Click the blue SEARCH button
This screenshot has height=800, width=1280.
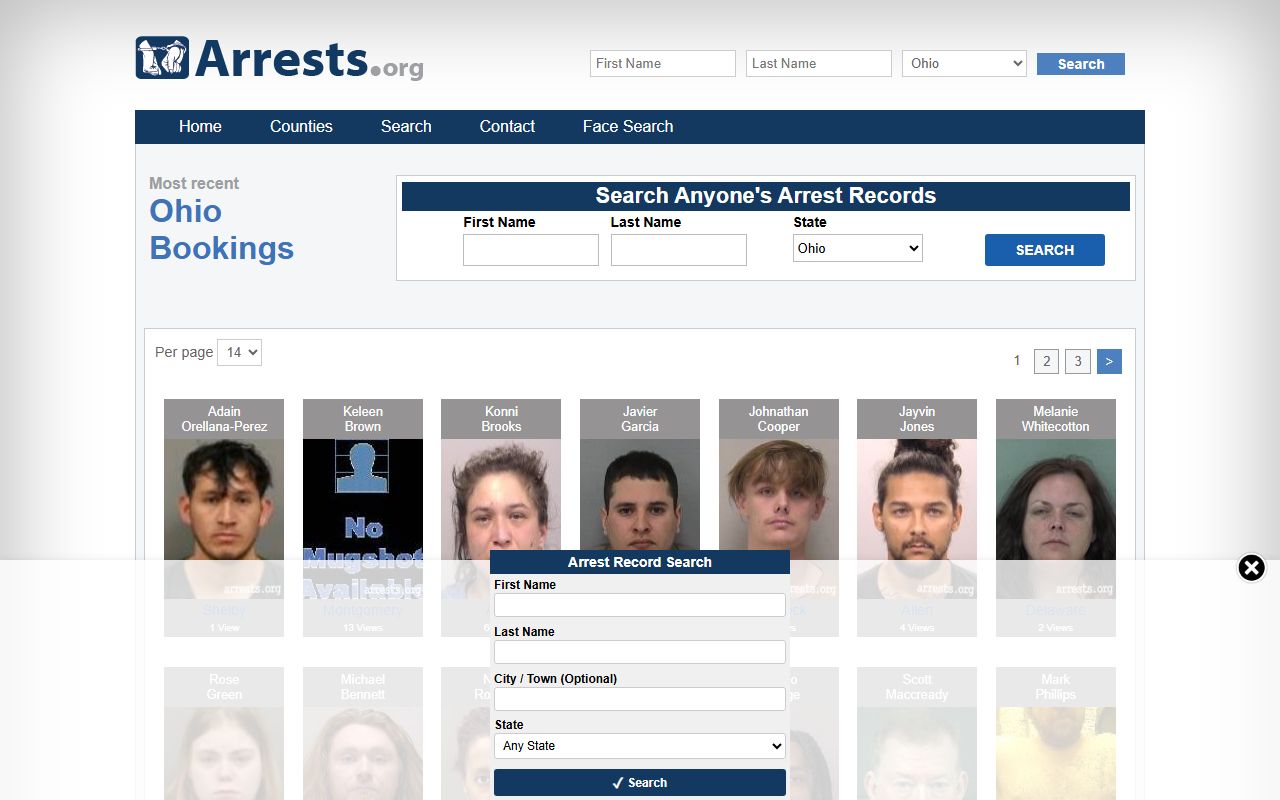pos(1045,250)
